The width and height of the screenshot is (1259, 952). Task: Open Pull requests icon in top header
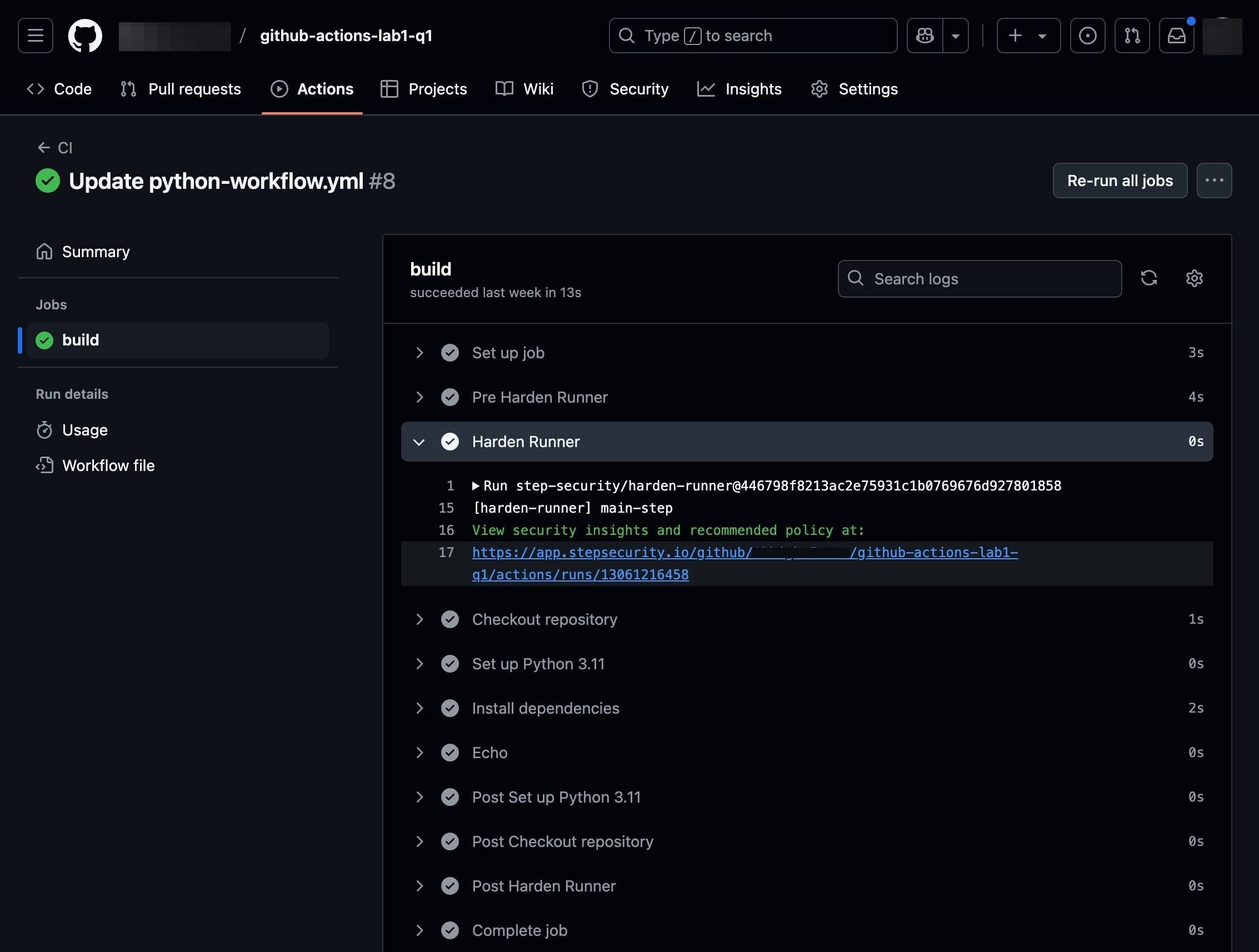pyautogui.click(x=1132, y=36)
